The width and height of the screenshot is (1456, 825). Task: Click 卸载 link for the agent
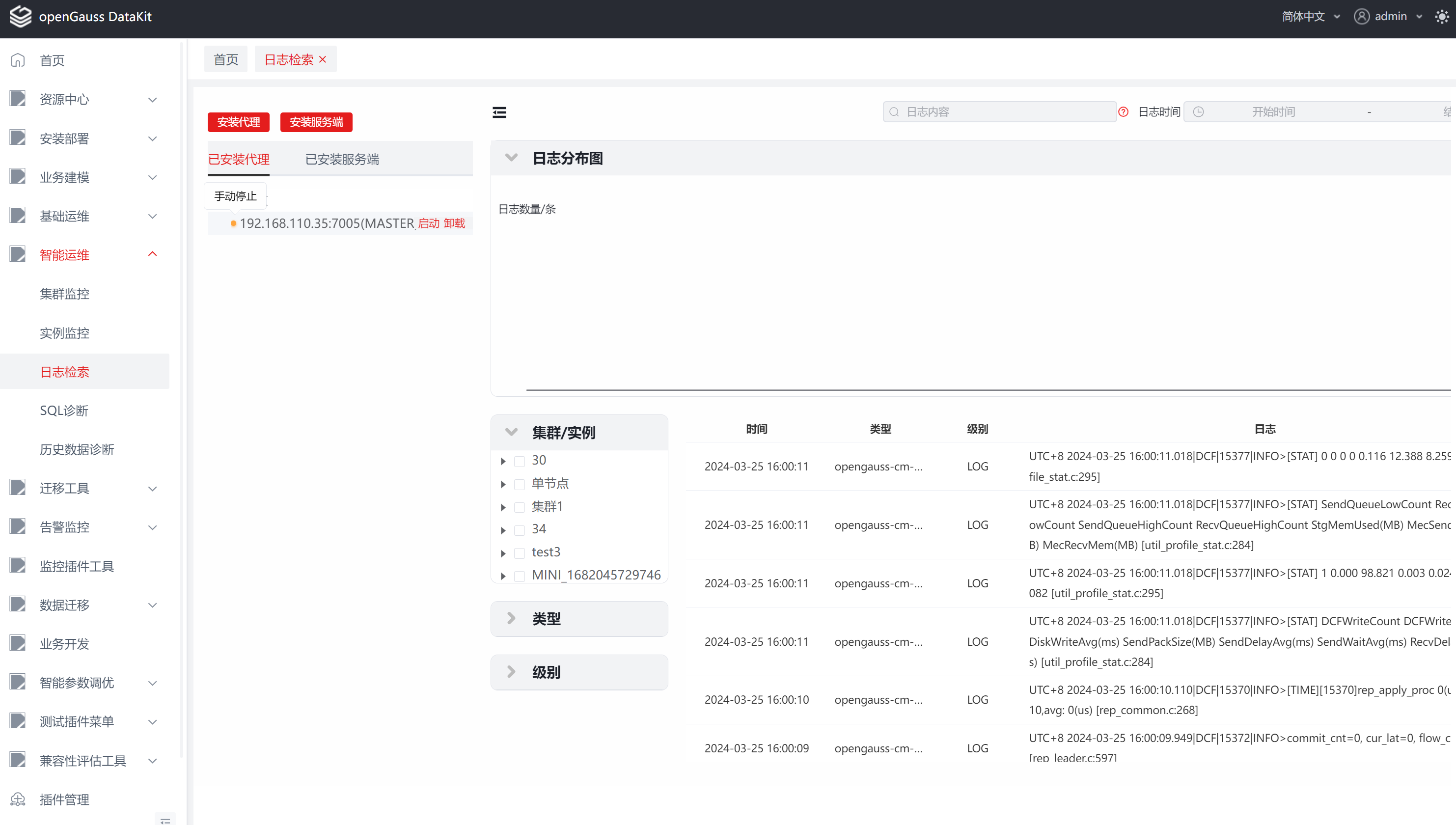coord(454,223)
